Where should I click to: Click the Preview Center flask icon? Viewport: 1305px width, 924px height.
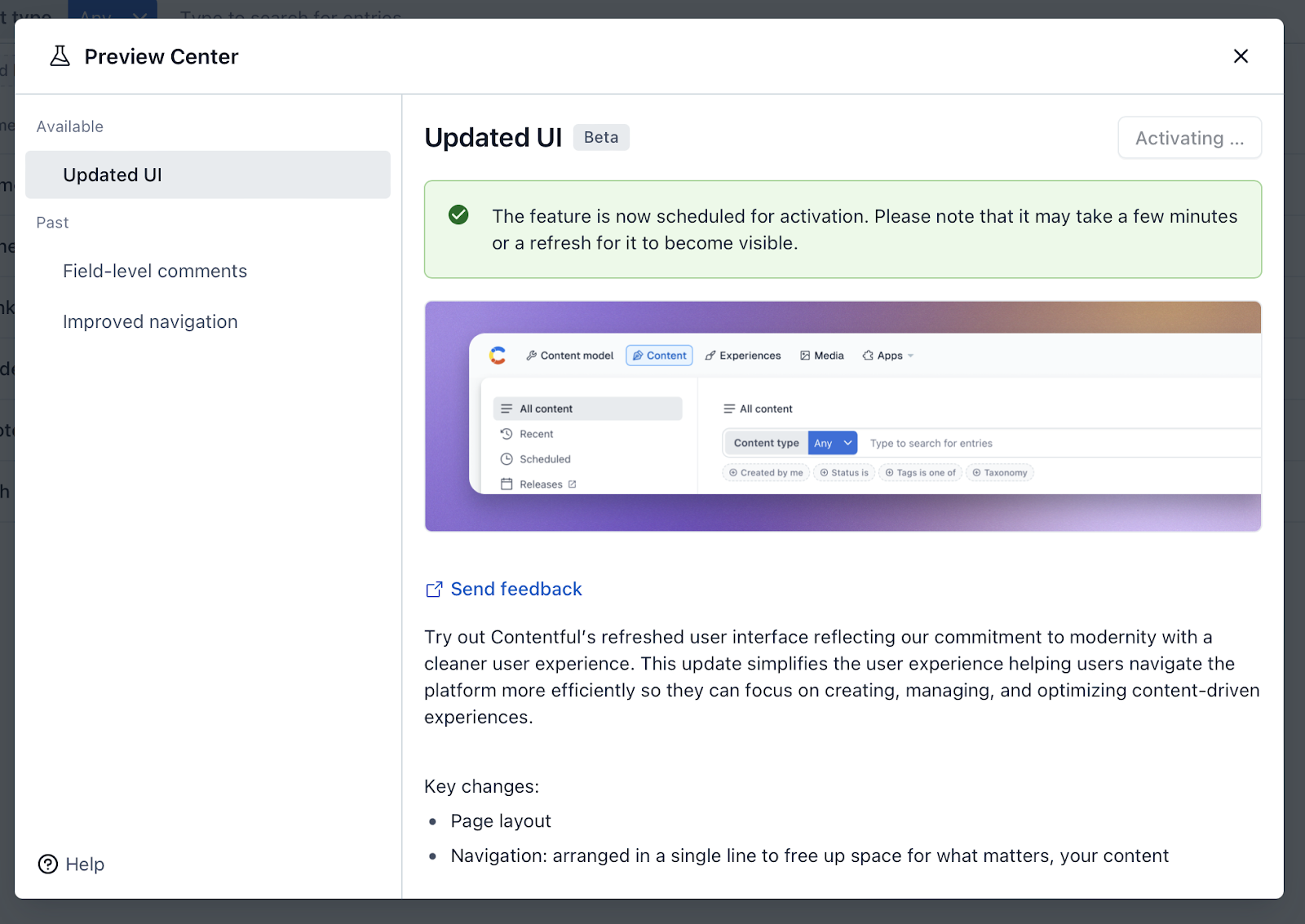59,55
